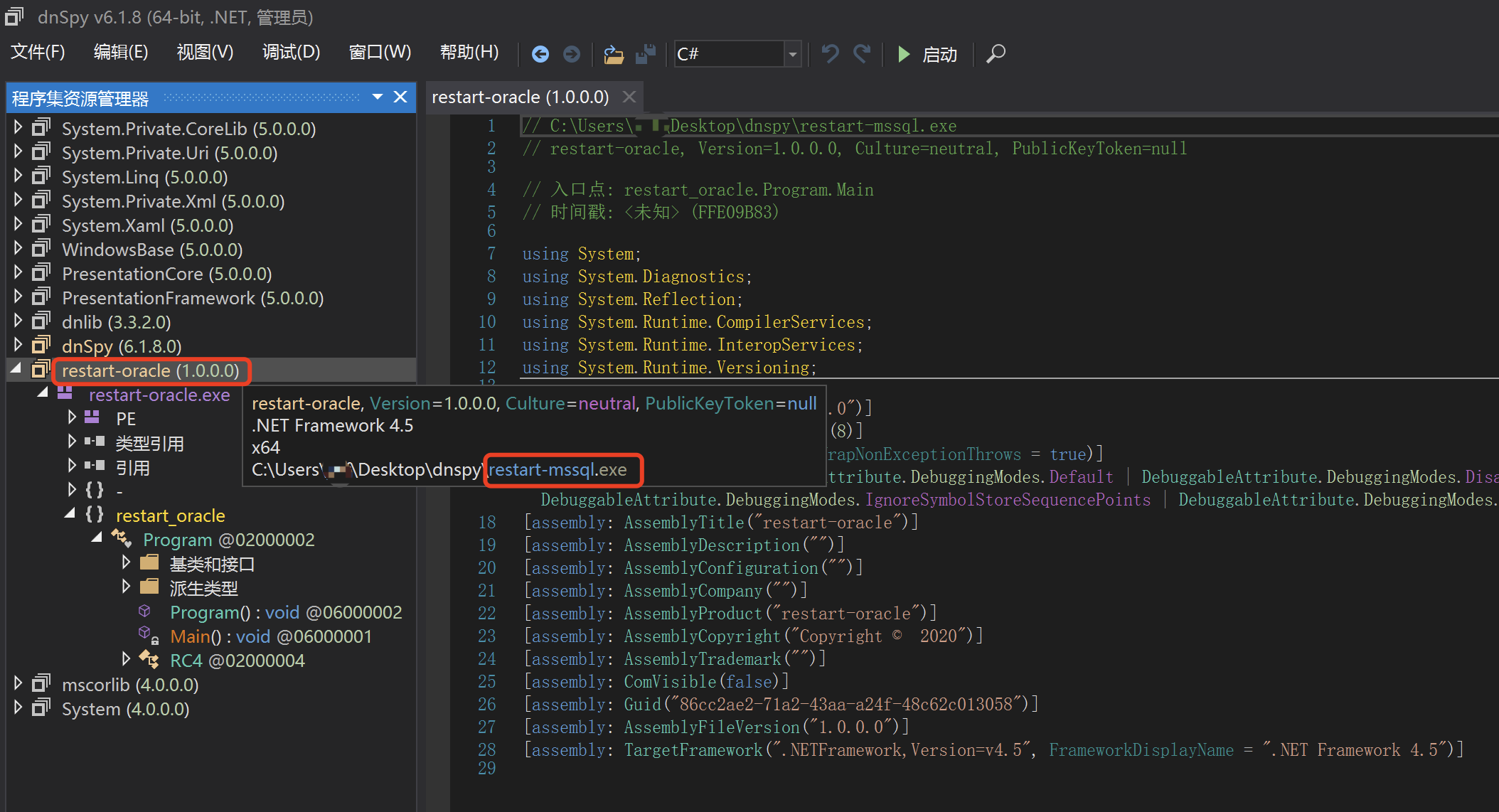Click the navigate backward arrow icon
1499x812 pixels.
pyautogui.click(x=540, y=54)
